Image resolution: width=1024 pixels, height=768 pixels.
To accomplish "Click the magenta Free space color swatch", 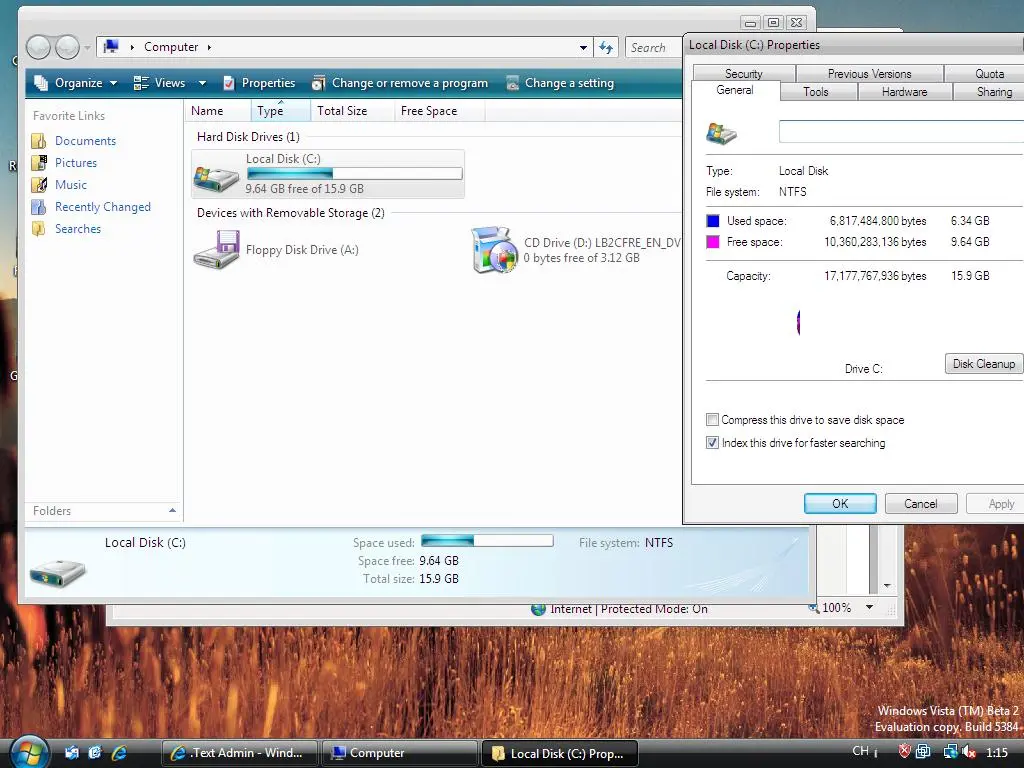I will pyautogui.click(x=713, y=242).
